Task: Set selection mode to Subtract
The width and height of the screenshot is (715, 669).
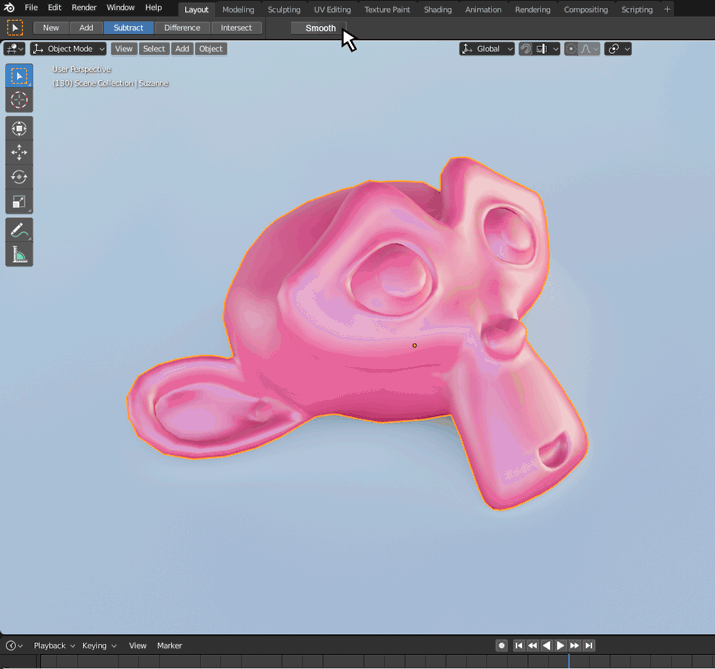Action: pos(128,28)
